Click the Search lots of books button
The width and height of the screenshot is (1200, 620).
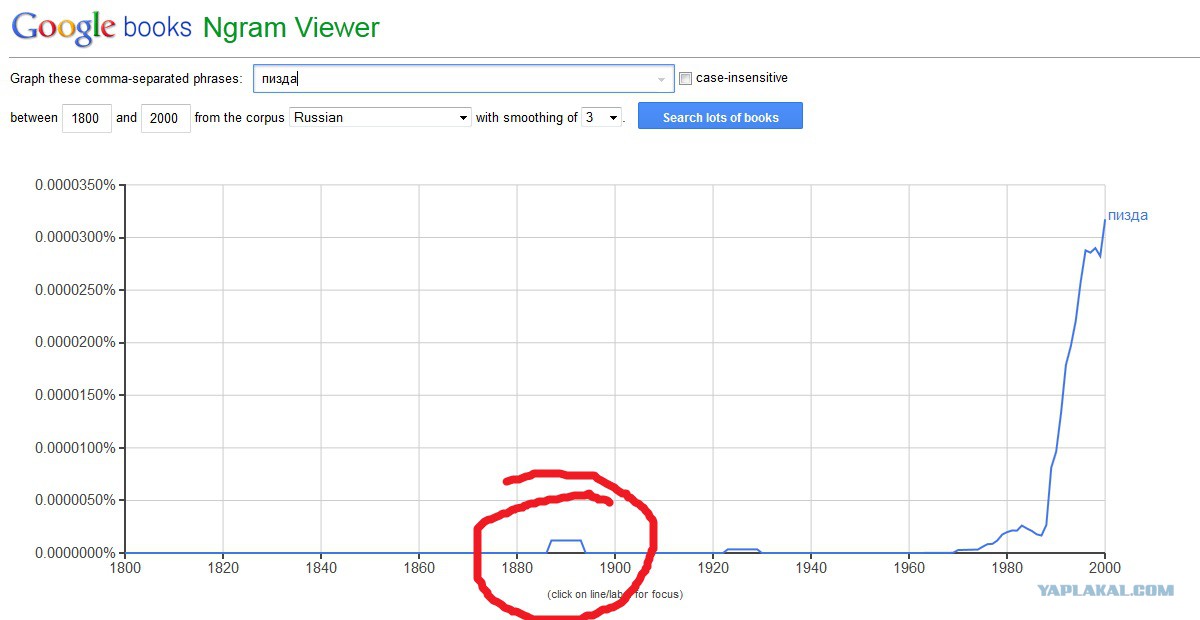[x=720, y=117]
